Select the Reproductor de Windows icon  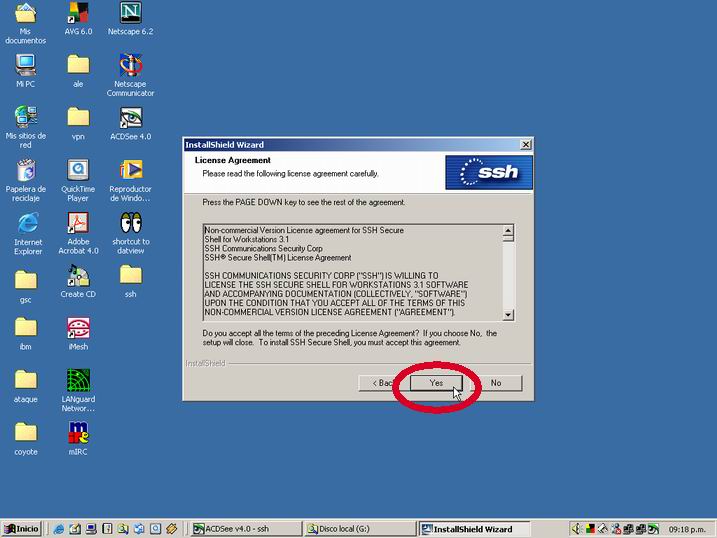[130, 181]
